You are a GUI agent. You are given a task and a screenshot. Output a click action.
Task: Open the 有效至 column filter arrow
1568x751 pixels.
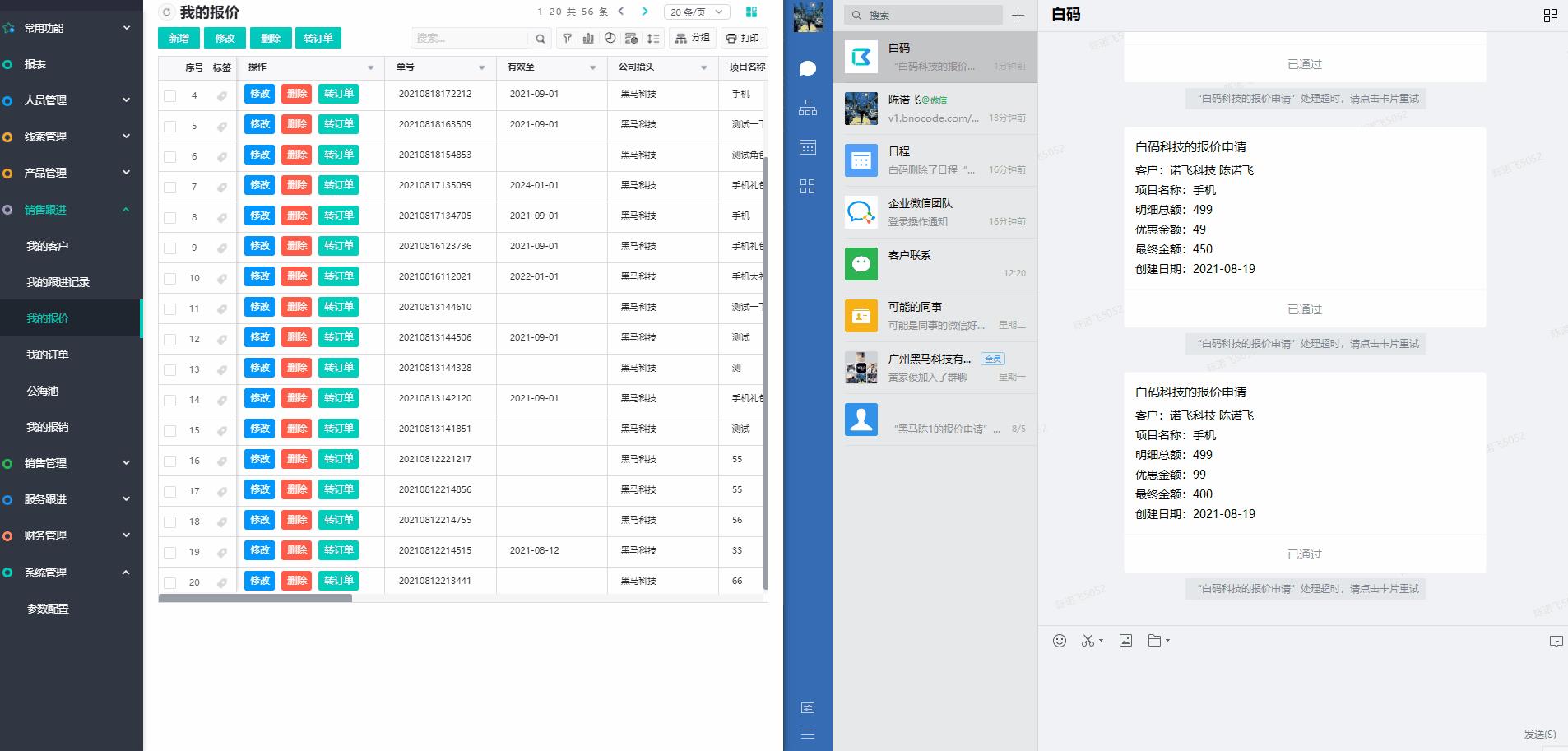tap(592, 67)
